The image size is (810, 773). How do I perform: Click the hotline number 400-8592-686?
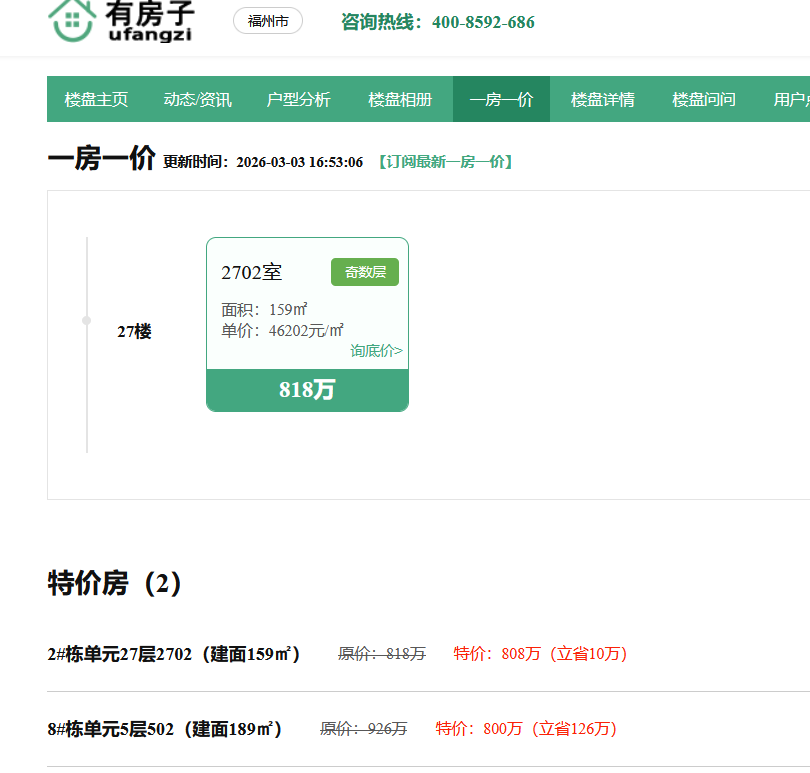tap(483, 22)
